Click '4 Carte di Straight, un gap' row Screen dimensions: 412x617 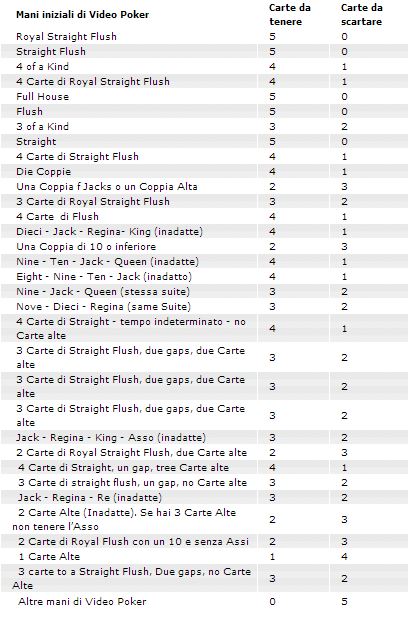[204, 467]
